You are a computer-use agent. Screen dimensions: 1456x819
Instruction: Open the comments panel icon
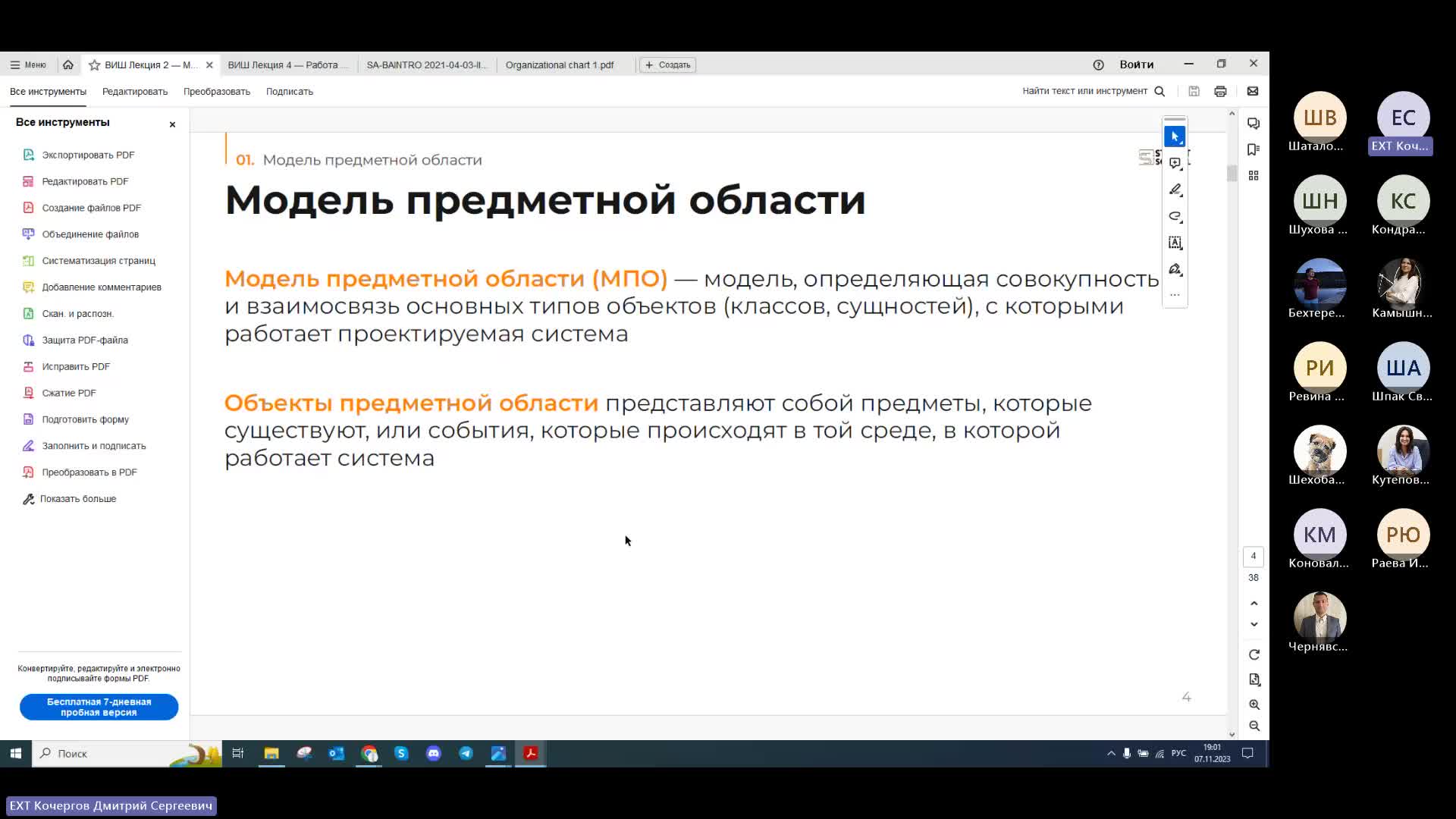[1254, 124]
